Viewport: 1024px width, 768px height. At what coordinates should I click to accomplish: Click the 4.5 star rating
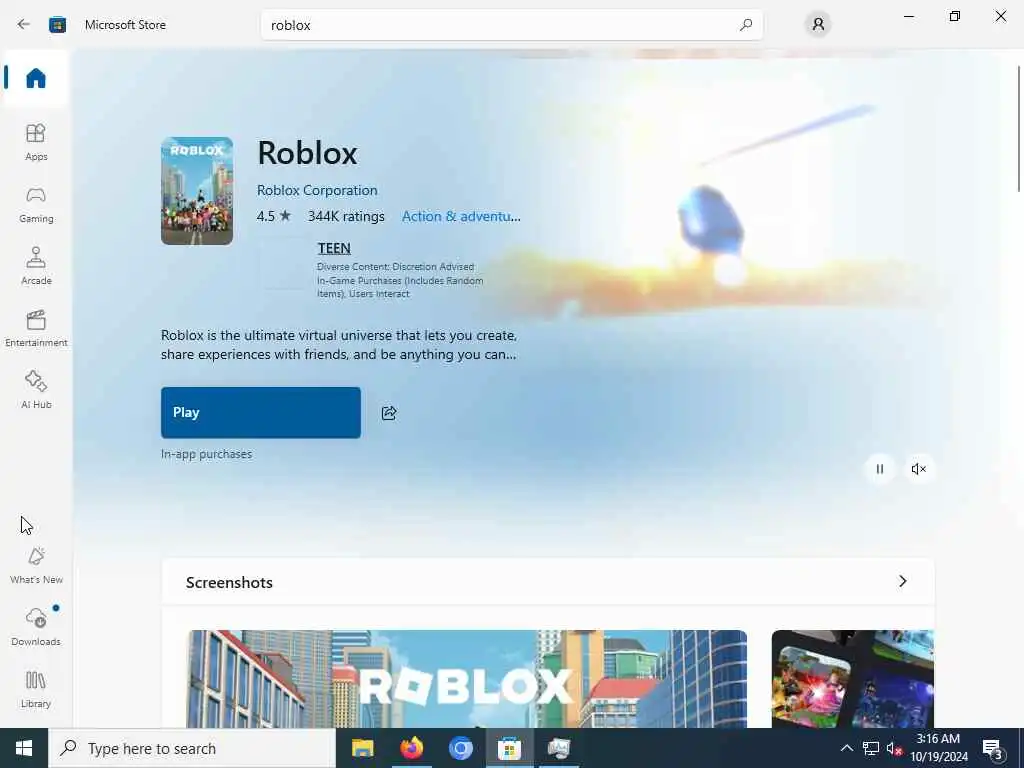pyautogui.click(x=274, y=216)
